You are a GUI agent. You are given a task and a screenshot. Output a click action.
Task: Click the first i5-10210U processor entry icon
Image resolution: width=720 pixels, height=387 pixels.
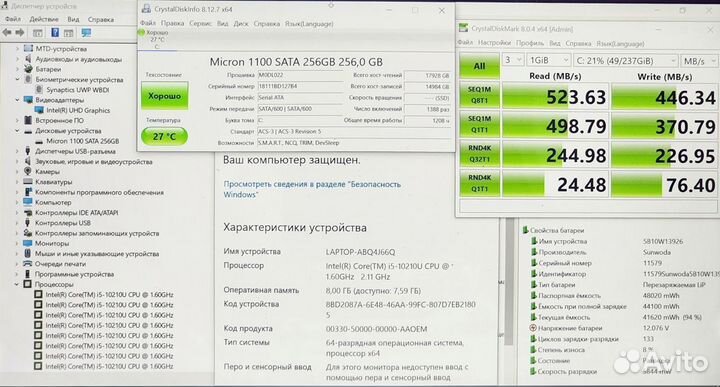(x=39, y=294)
